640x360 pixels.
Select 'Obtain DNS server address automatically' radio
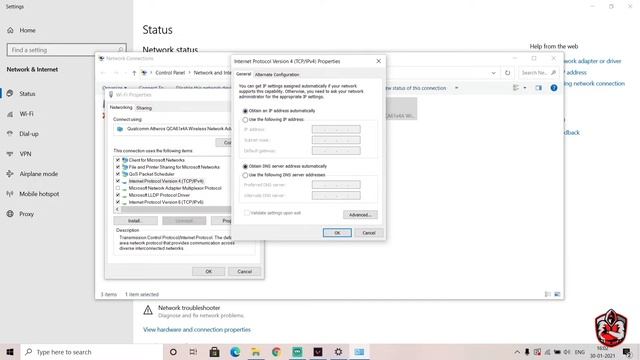[x=245, y=167]
